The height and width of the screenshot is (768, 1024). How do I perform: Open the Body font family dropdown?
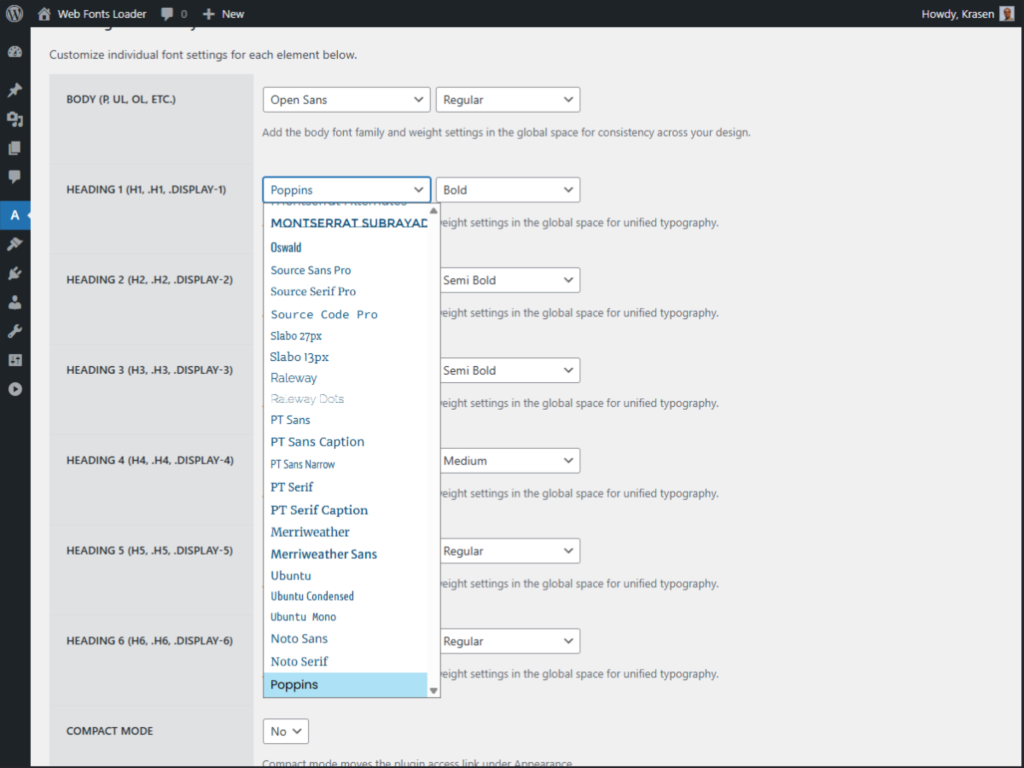346,99
